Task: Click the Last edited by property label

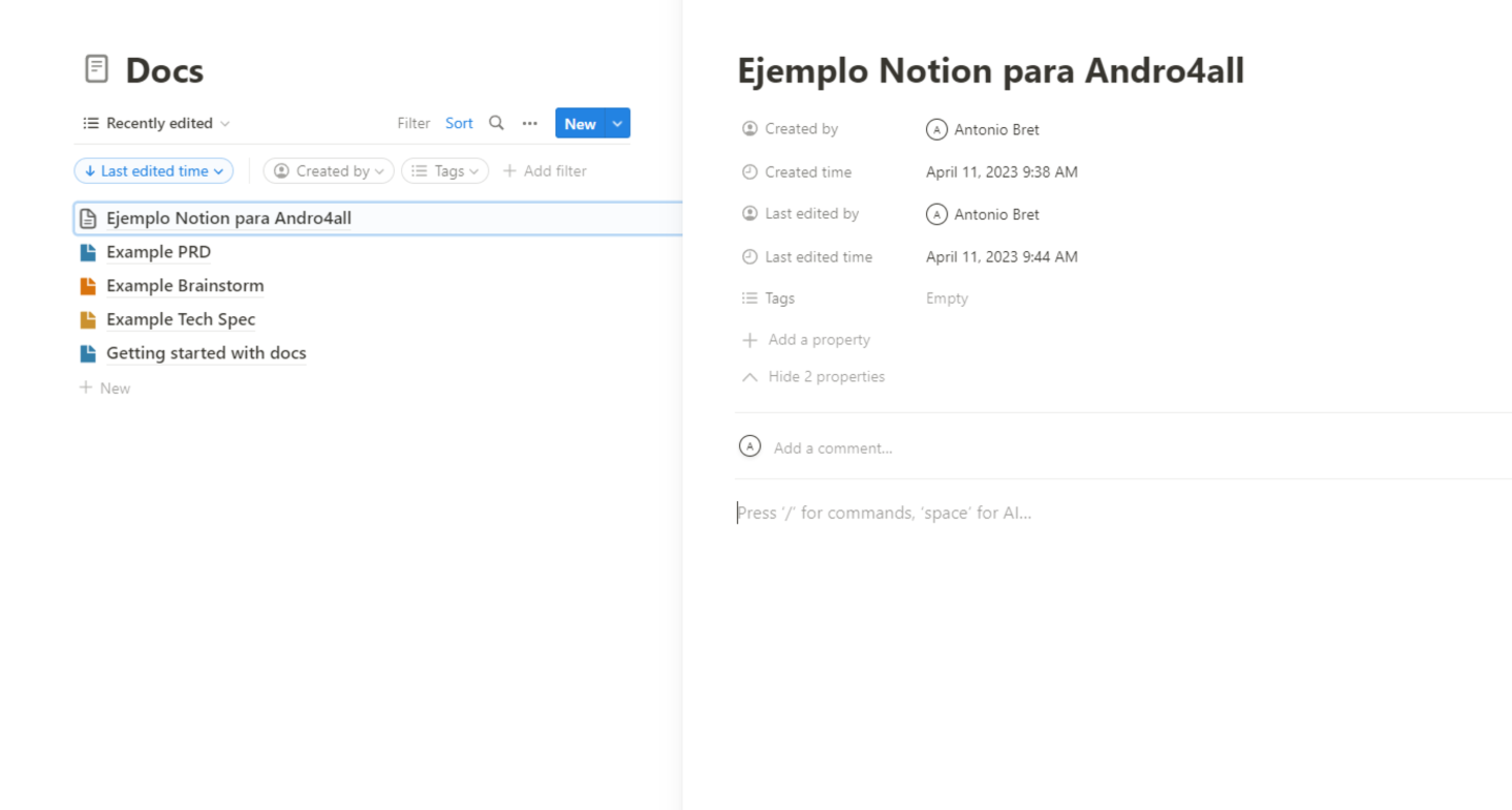Action: [812, 214]
